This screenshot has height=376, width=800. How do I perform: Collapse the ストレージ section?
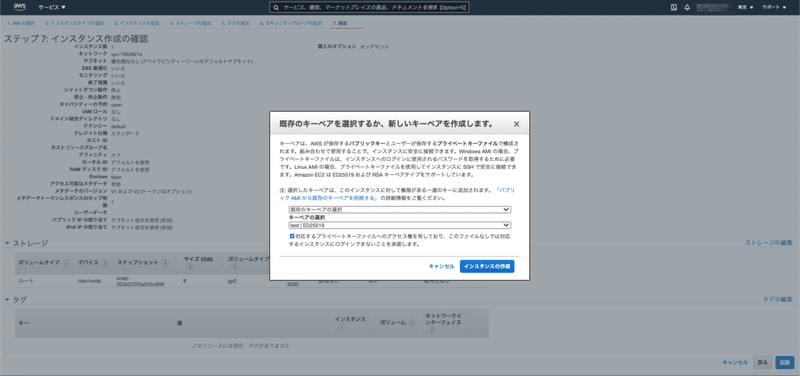click(x=7, y=243)
